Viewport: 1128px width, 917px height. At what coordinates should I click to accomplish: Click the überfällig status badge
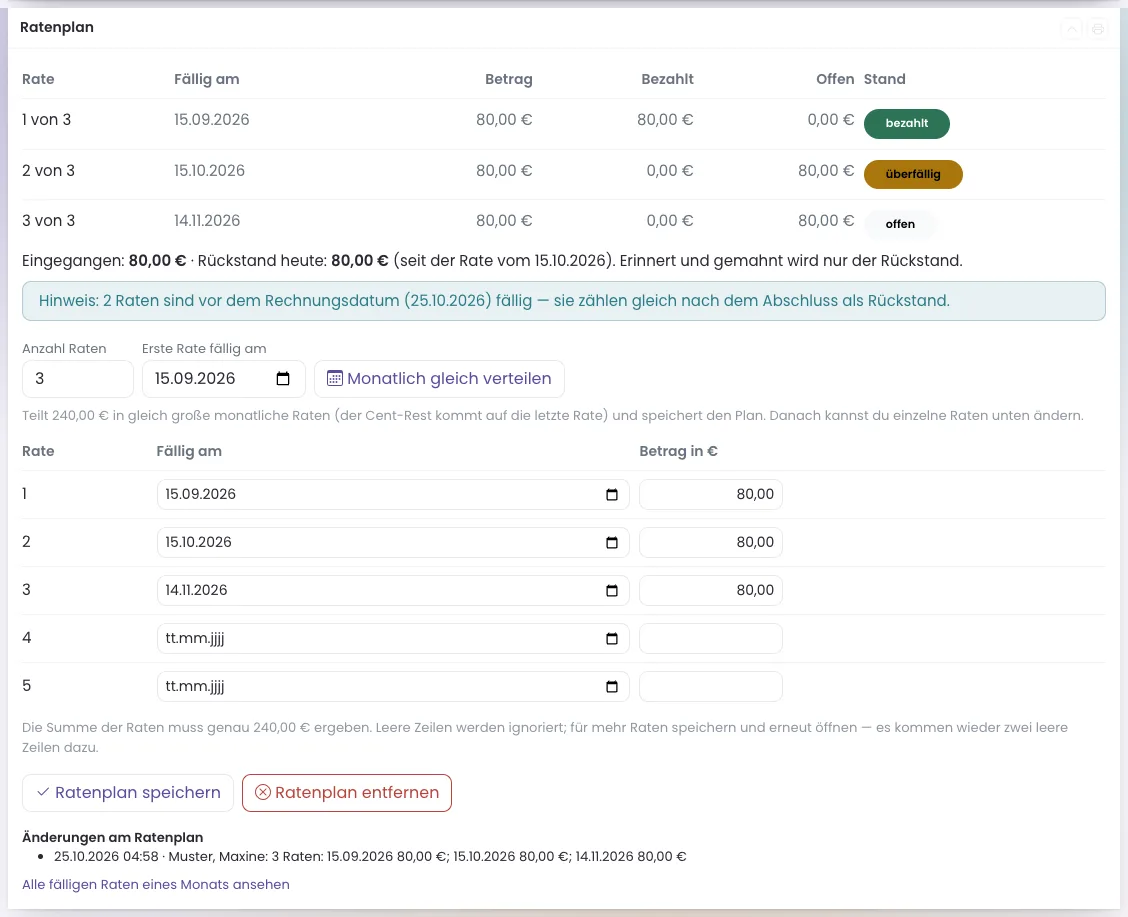[x=913, y=174]
